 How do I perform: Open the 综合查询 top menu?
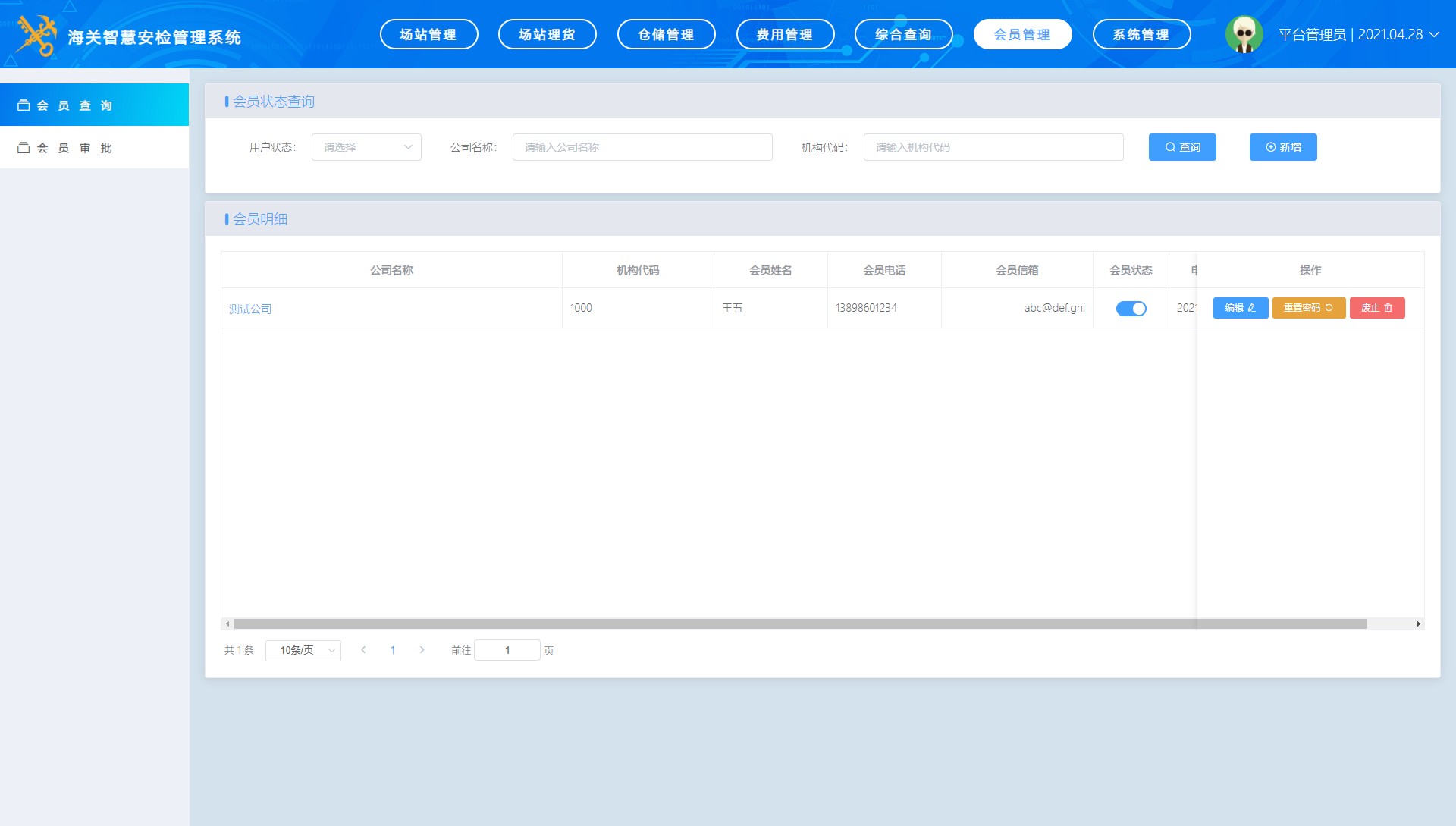click(902, 34)
